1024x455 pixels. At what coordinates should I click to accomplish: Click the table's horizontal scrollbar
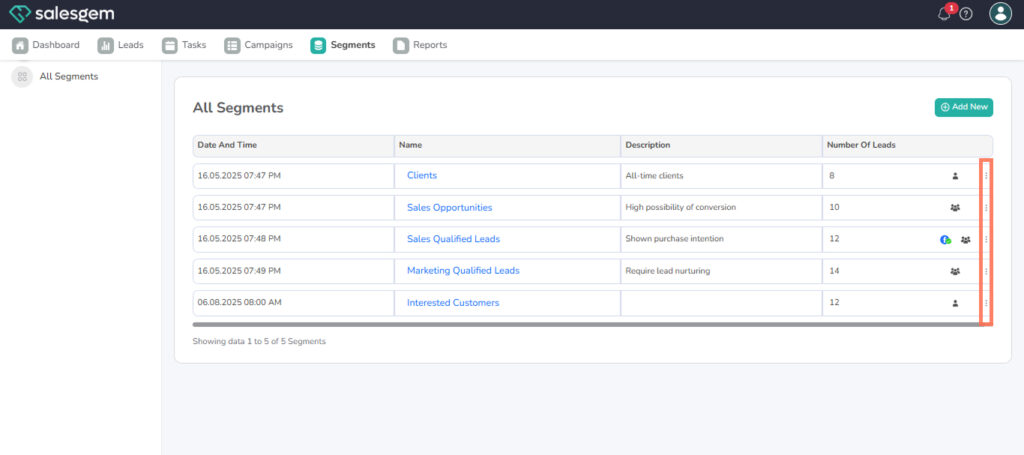pyautogui.click(x=585, y=324)
